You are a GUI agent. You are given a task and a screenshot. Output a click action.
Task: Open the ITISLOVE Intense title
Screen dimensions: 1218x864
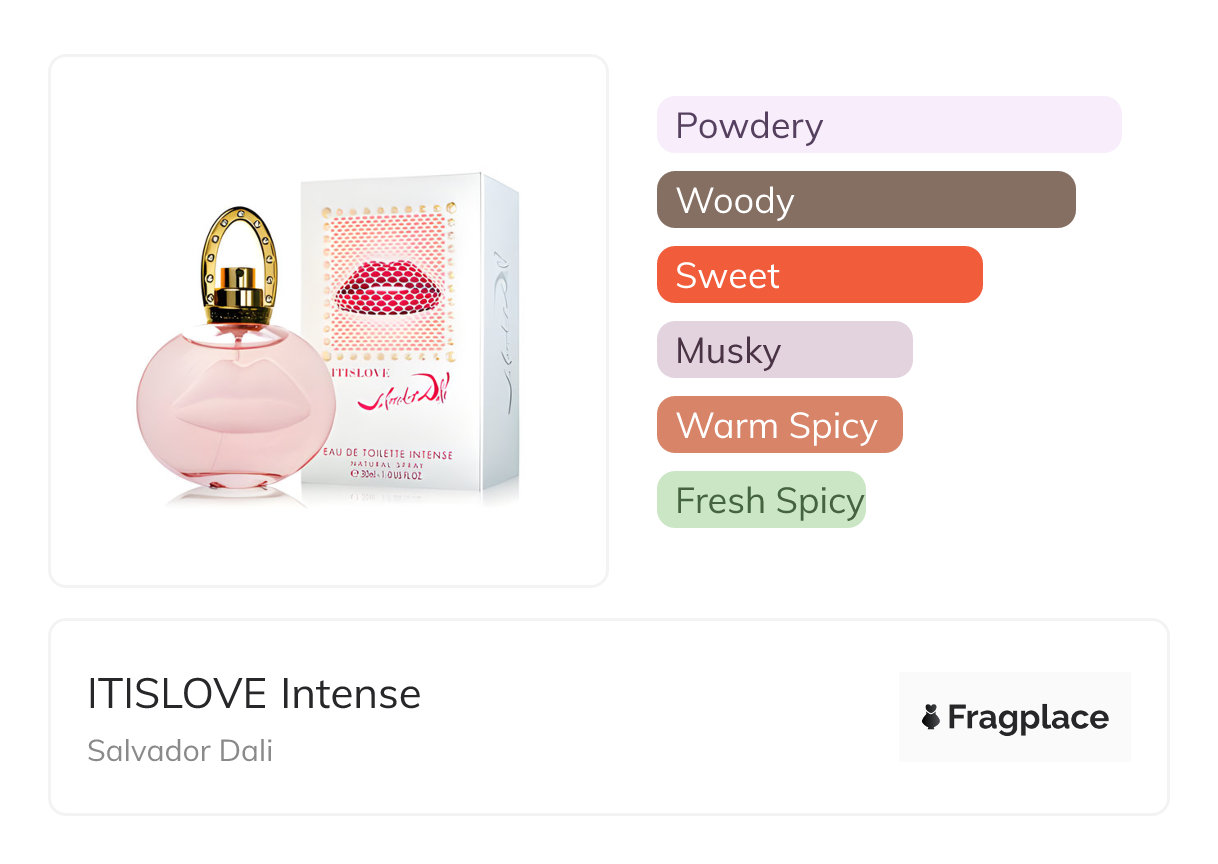point(254,693)
